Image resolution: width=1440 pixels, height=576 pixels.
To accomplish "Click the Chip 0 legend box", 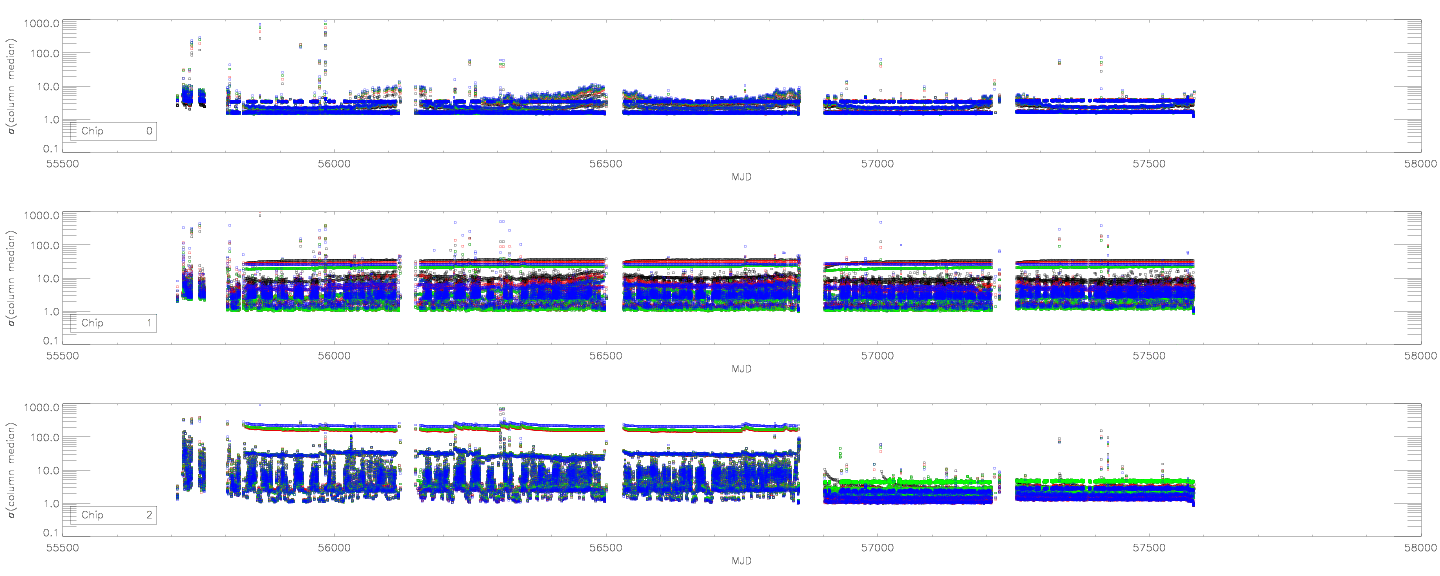I will (112, 131).
